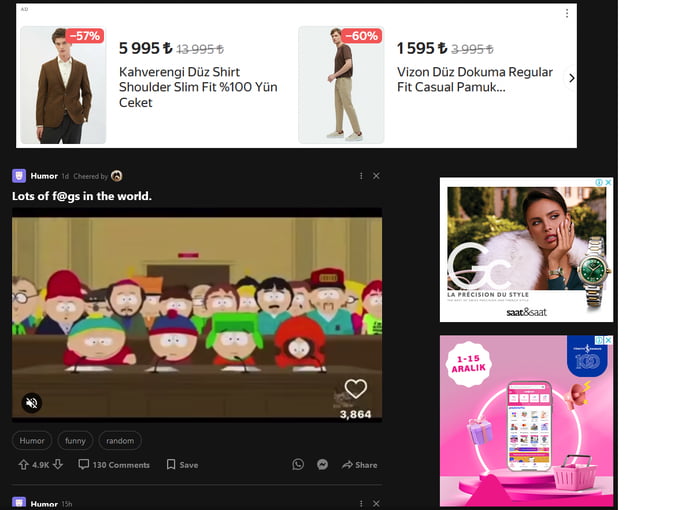700x510 pixels.
Task: Select the 'funny' tag chip
Action: (75, 440)
